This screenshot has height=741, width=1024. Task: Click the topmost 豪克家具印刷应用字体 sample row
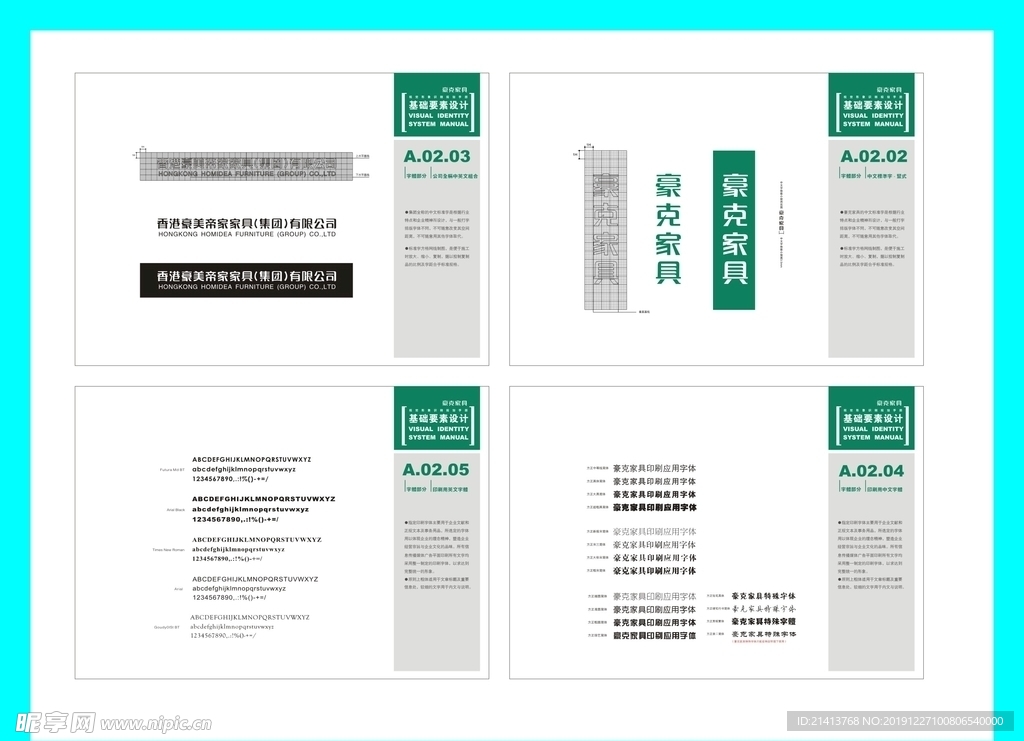654,468
